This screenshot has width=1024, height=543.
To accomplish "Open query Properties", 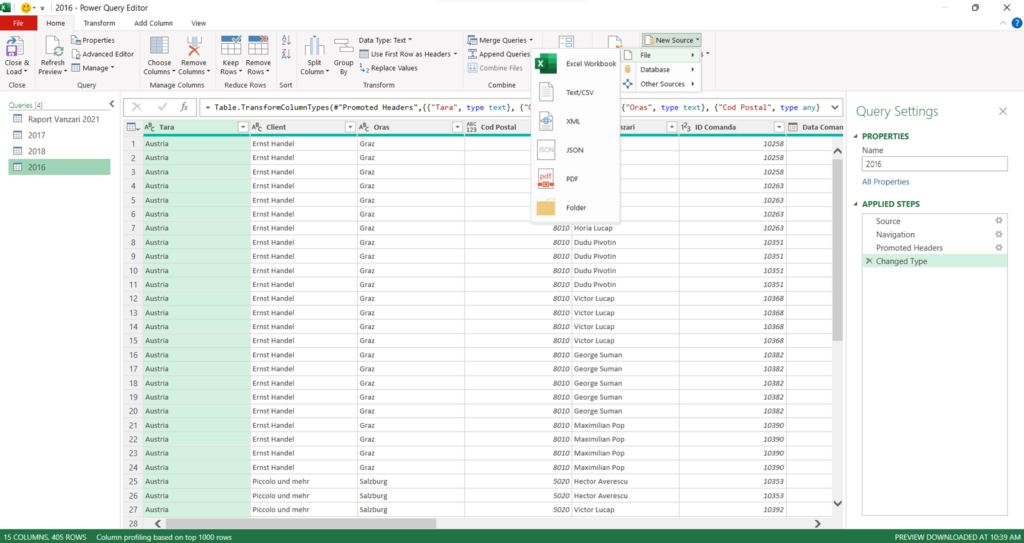I will pos(93,40).
